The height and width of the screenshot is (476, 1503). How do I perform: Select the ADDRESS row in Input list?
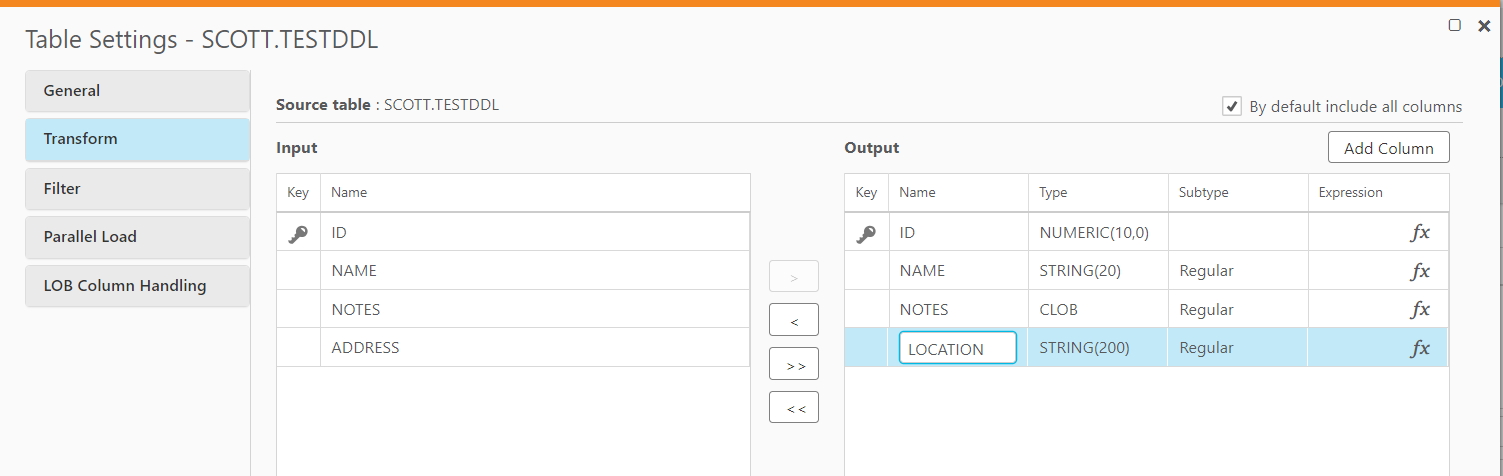(535, 348)
